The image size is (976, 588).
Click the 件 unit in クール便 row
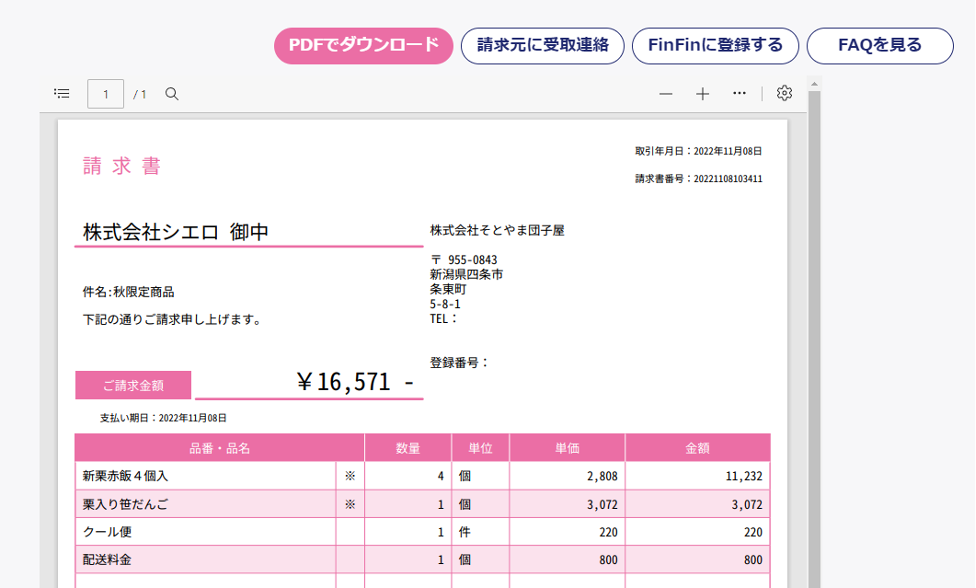464,532
